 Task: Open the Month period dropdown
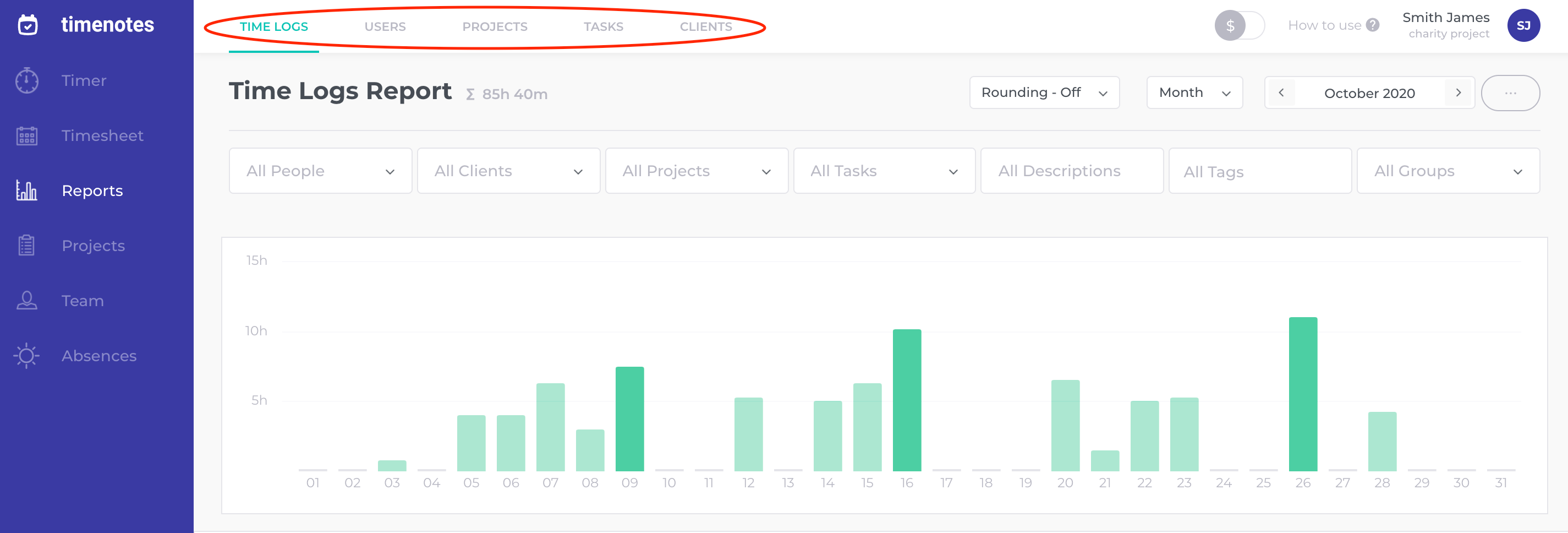coord(1195,93)
